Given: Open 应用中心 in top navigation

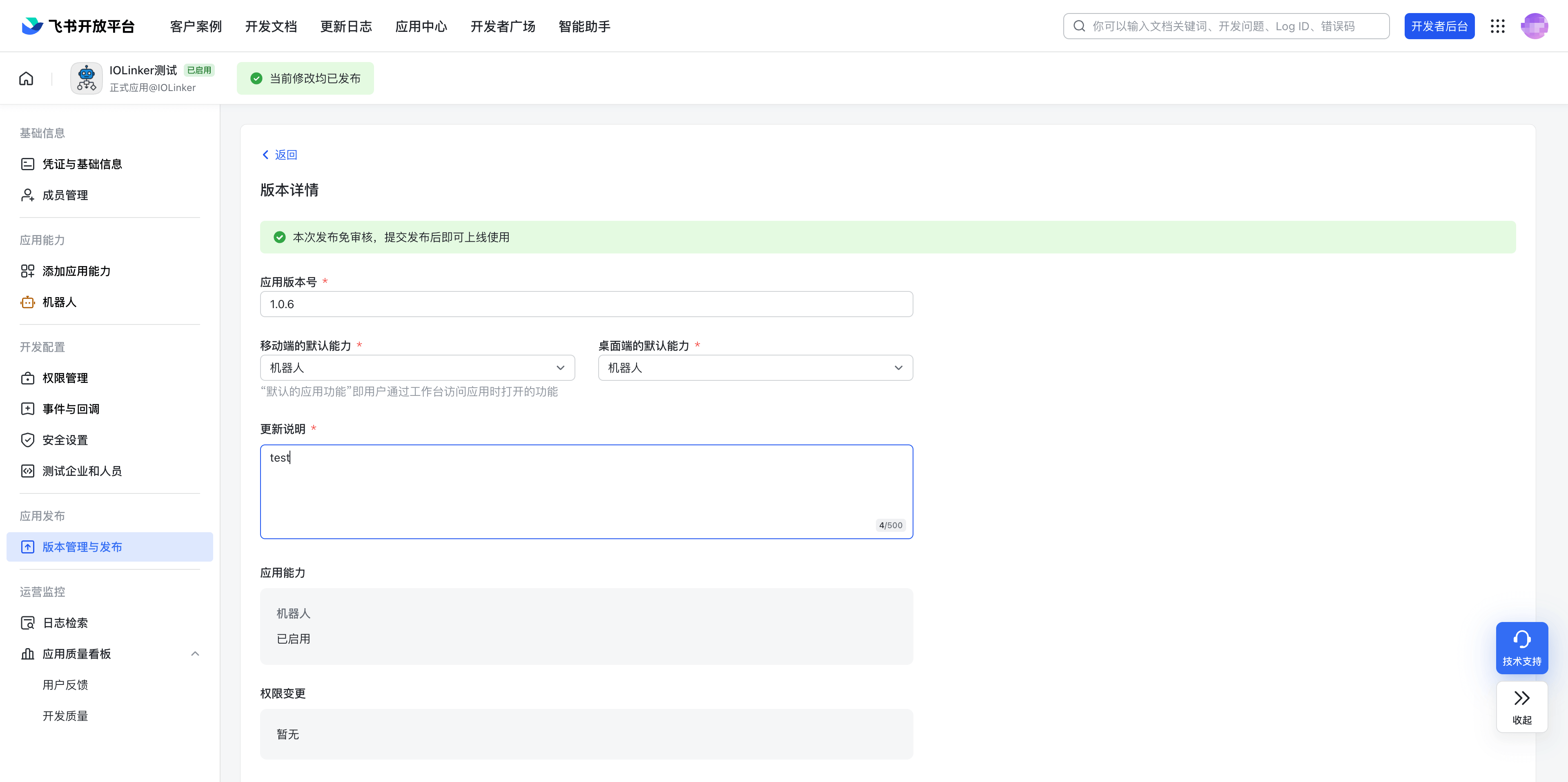Looking at the screenshot, I should point(421,26).
